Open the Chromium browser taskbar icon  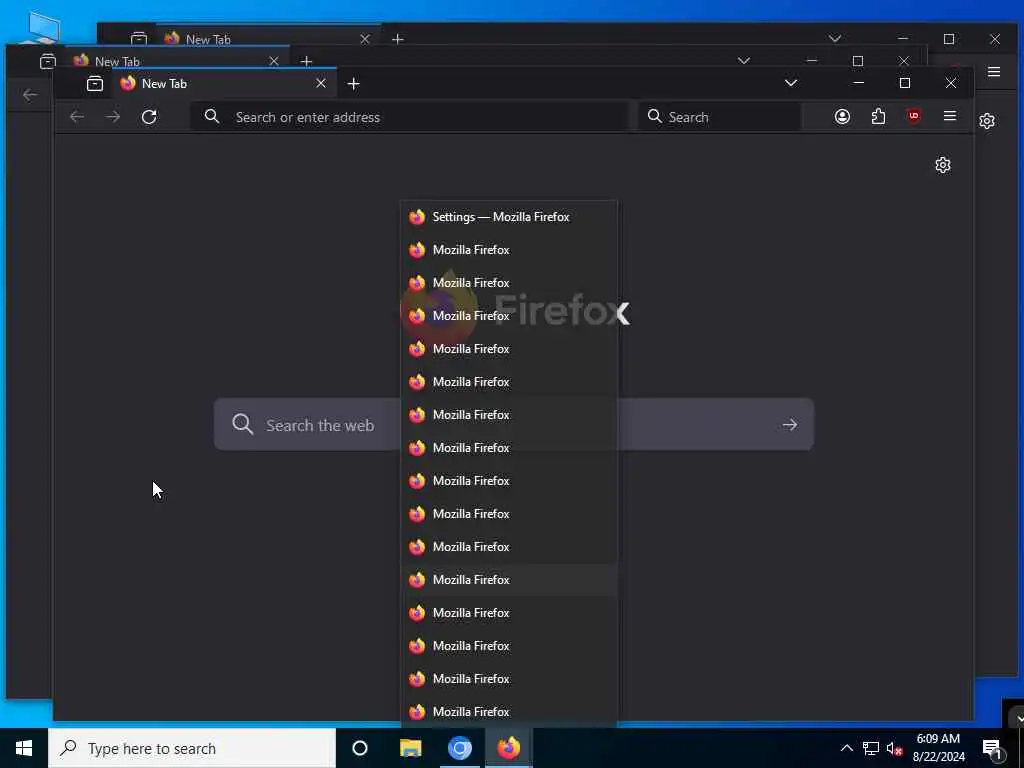[x=459, y=748]
